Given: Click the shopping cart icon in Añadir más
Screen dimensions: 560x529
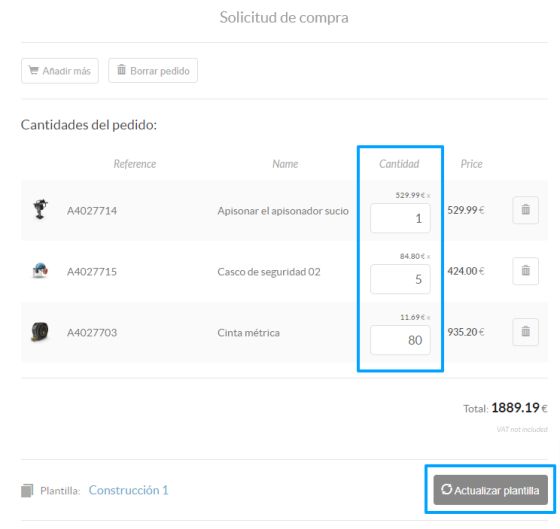Looking at the screenshot, I should 34,70.
